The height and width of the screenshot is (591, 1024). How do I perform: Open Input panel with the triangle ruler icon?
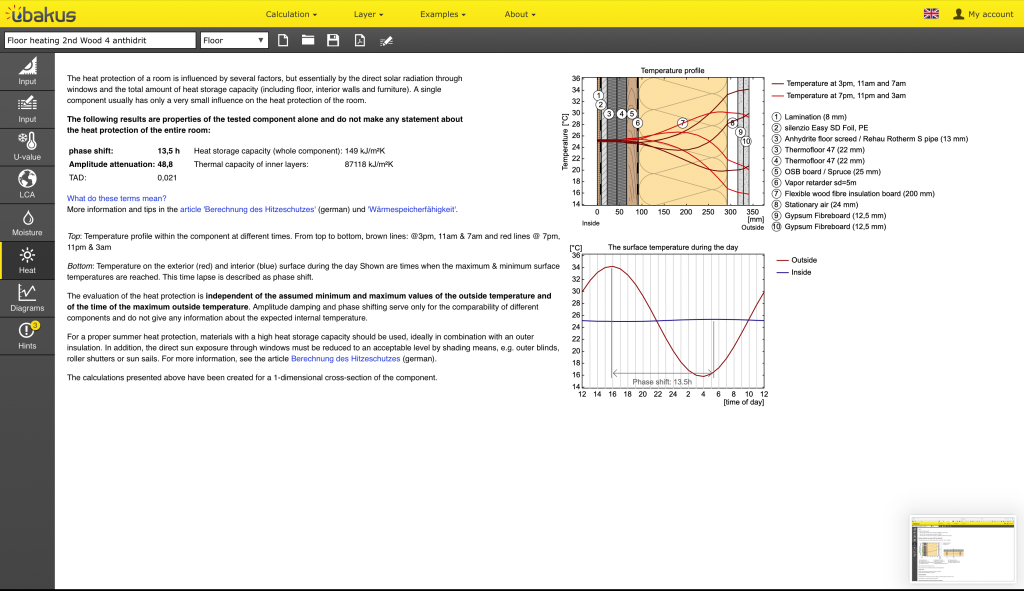(27, 71)
